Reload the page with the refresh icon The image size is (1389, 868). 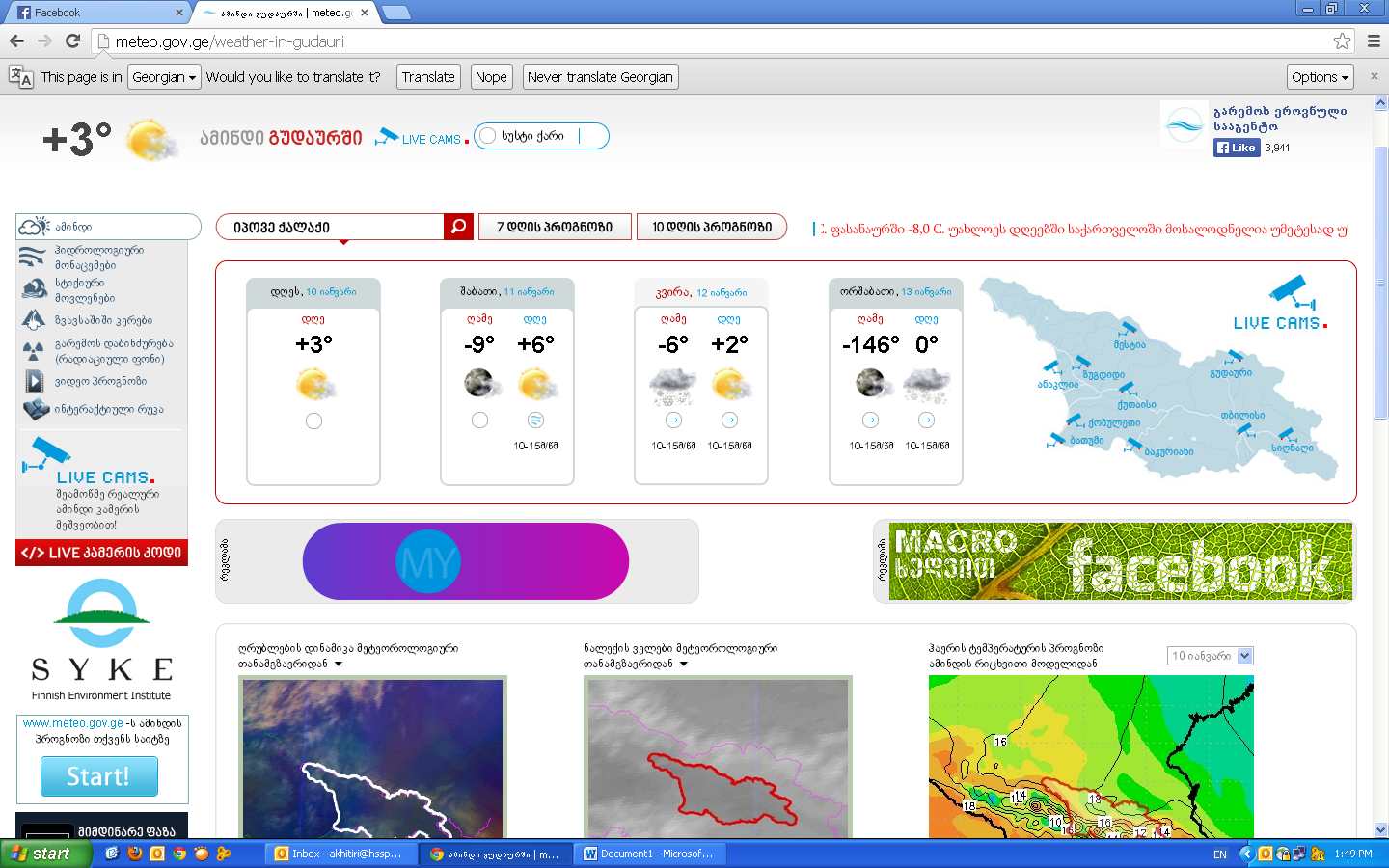coord(72,41)
